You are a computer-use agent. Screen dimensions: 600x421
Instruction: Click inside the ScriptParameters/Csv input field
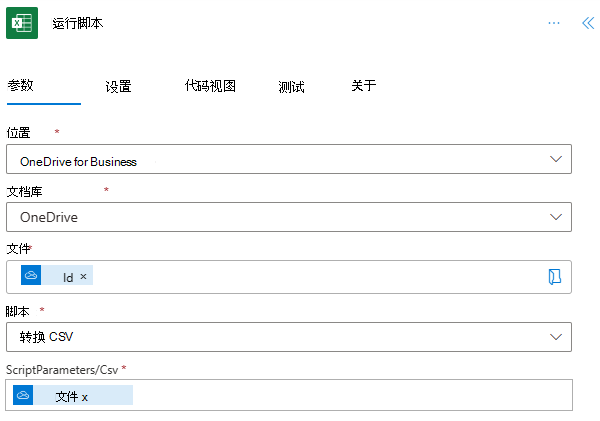click(289, 395)
